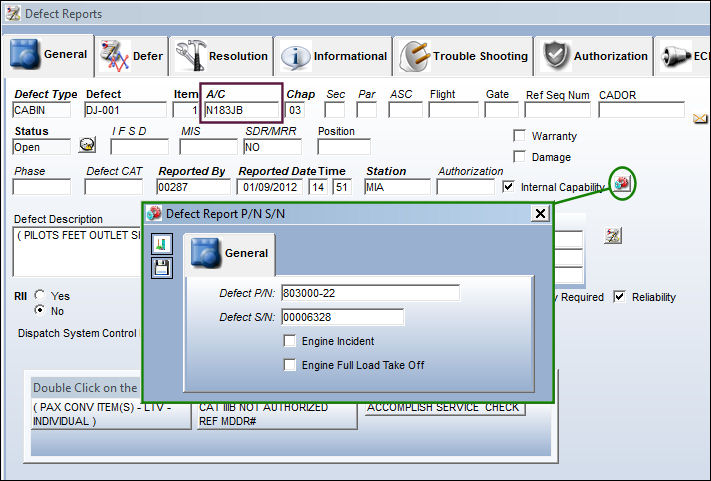Select RII Yes radio button
711x481 pixels.
click(40, 295)
